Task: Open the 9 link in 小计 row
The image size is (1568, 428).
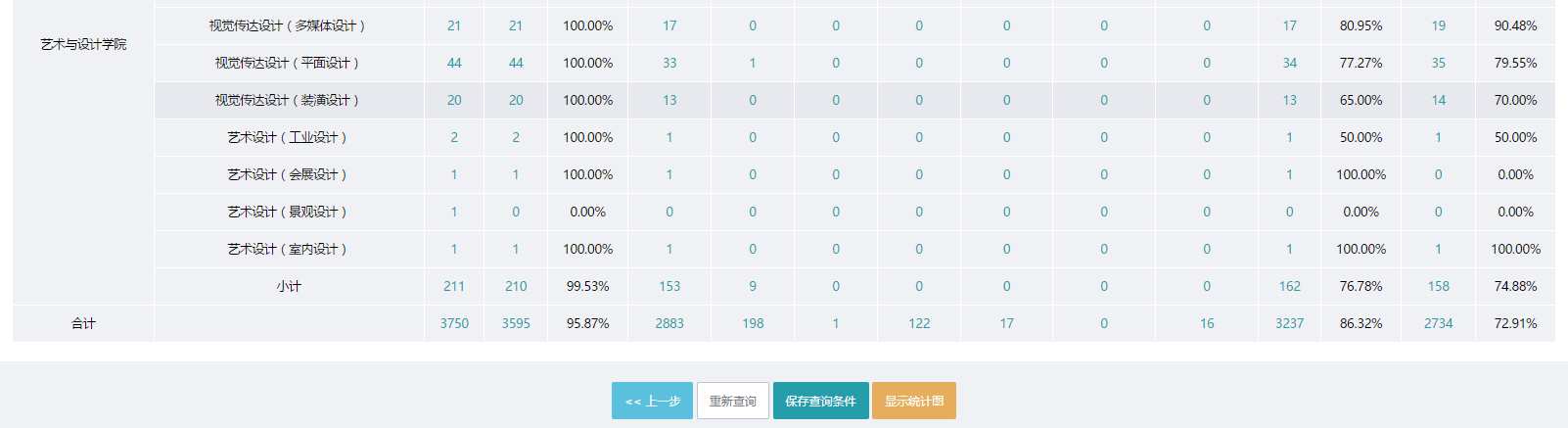Action: tap(753, 286)
